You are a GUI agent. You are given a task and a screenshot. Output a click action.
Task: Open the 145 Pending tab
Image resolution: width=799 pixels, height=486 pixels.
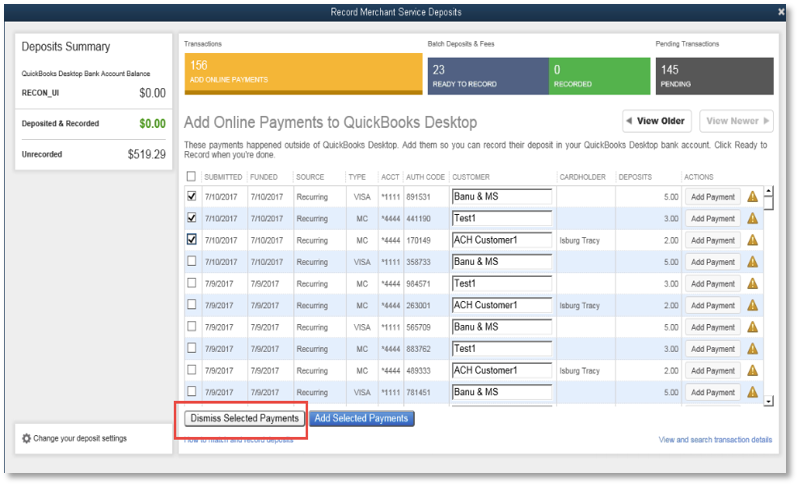[x=714, y=76]
